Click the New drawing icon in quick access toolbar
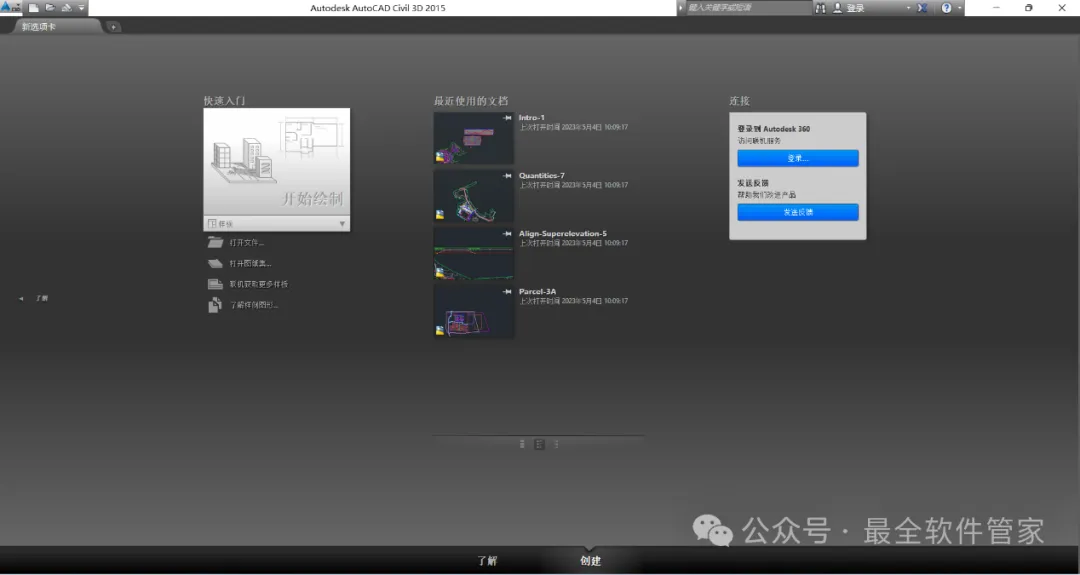This screenshot has width=1080, height=575. pos(33,8)
